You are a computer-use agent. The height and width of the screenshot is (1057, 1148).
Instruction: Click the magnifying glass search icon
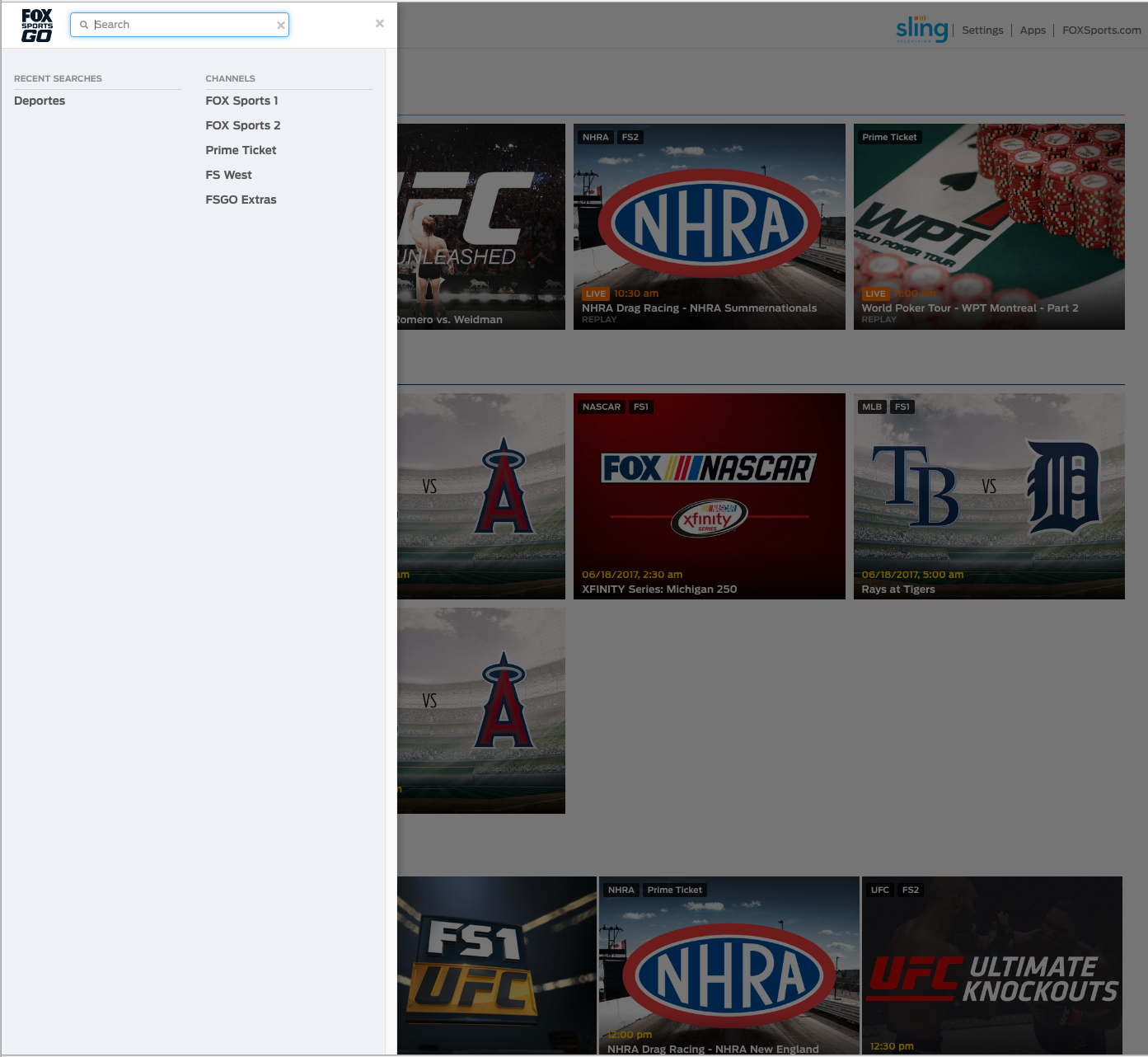click(x=84, y=25)
